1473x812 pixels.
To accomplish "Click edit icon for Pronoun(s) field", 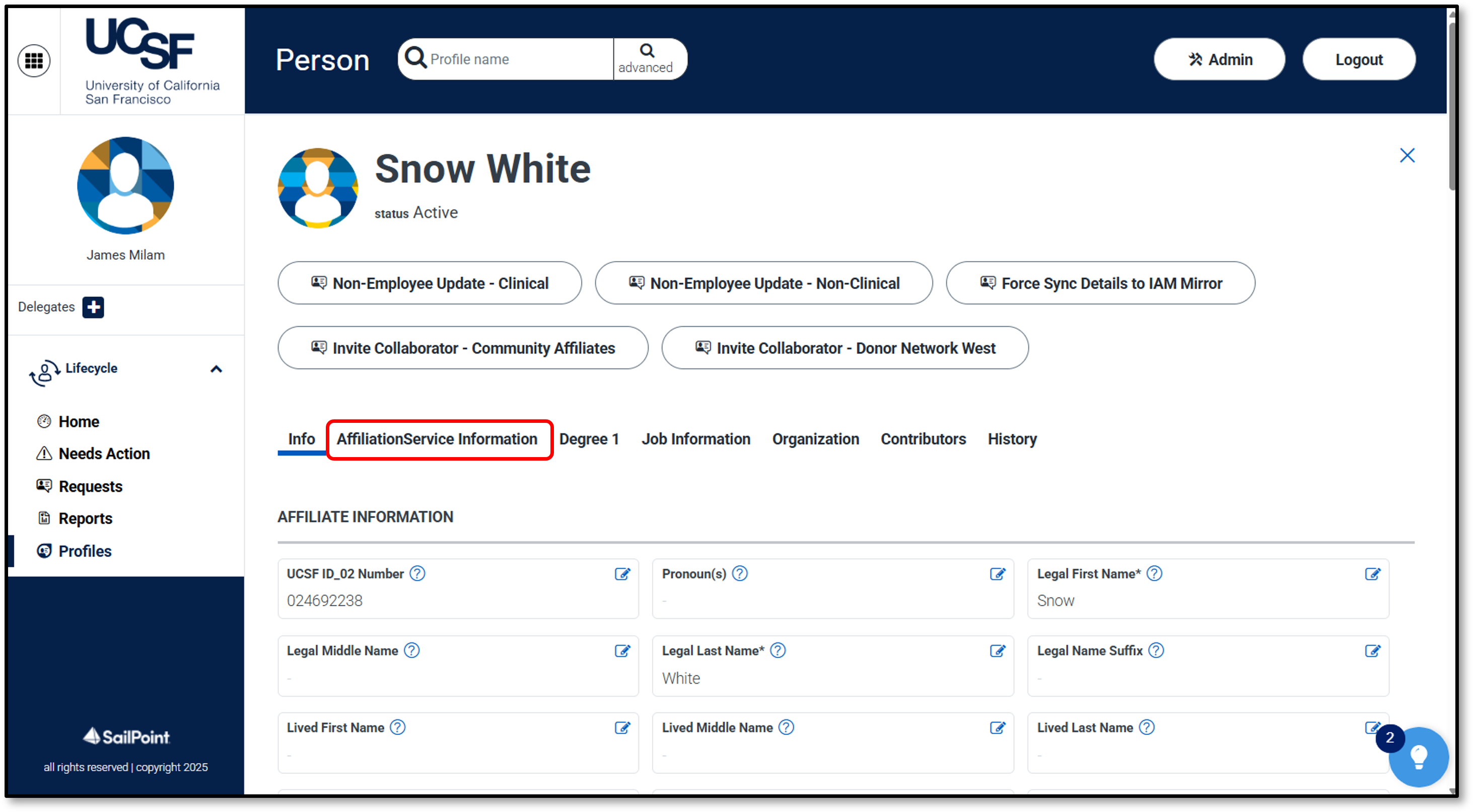I will tap(997, 574).
